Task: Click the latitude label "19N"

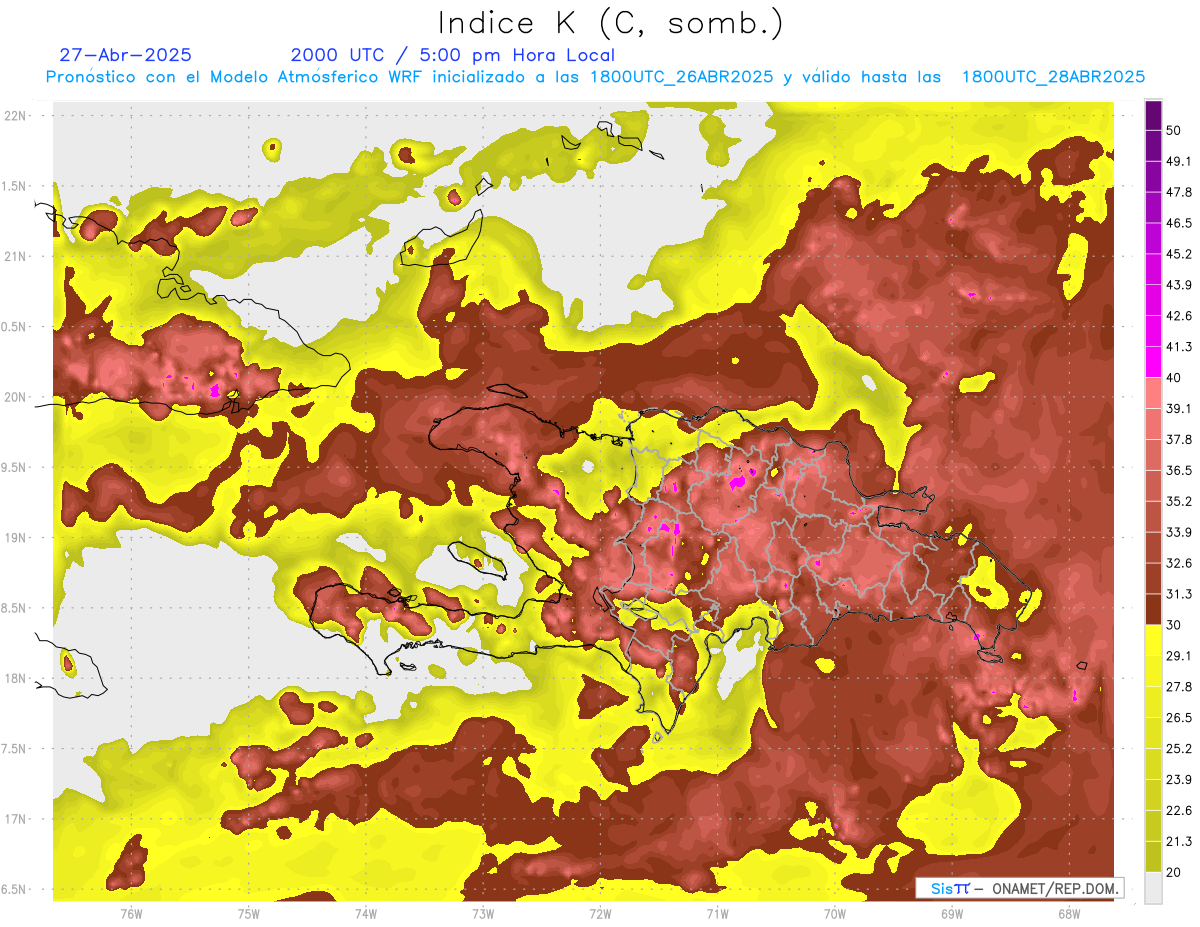Action: coord(16,537)
